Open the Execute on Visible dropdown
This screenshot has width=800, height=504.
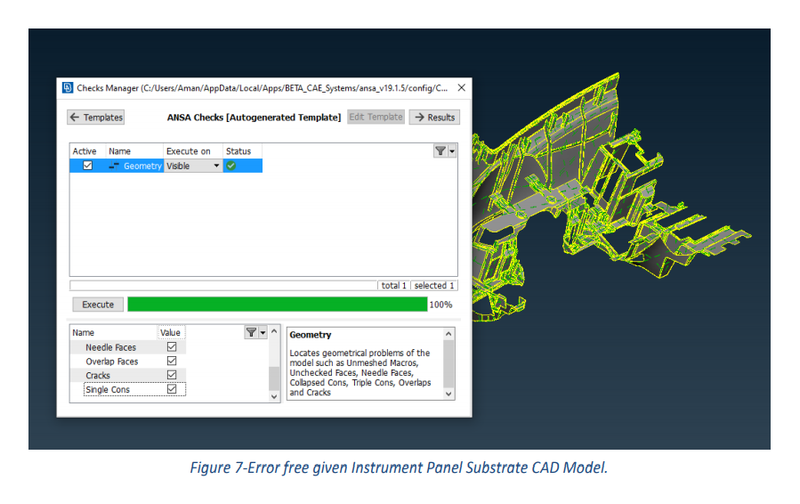(x=215, y=166)
